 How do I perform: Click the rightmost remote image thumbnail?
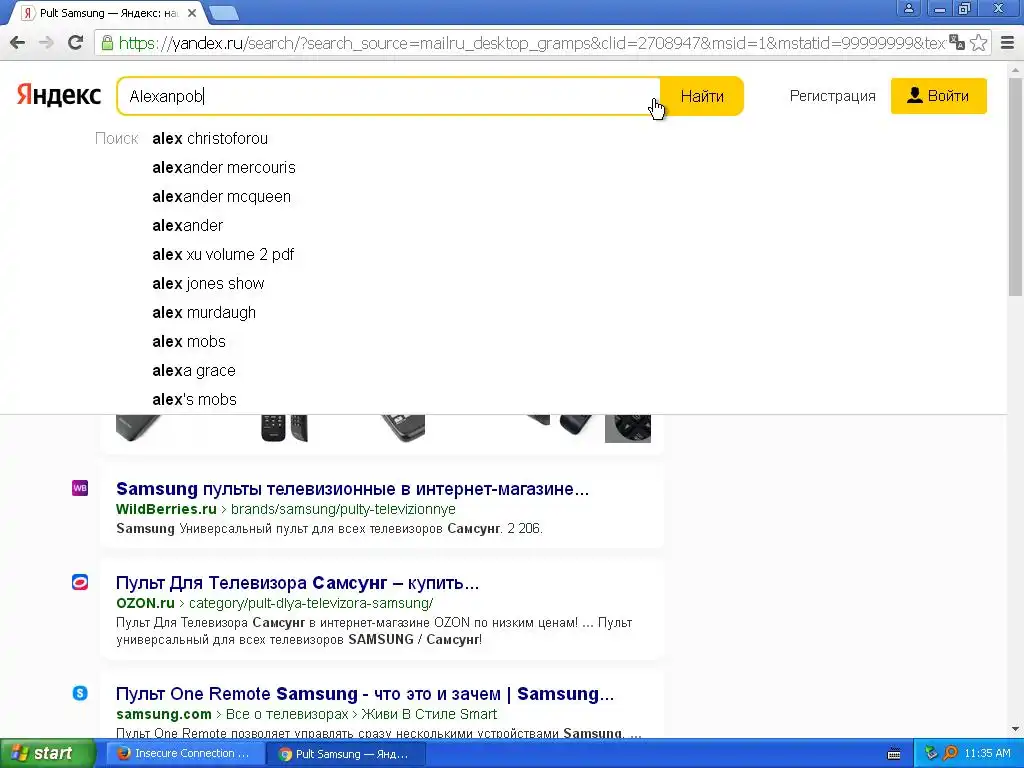pyautogui.click(x=628, y=428)
